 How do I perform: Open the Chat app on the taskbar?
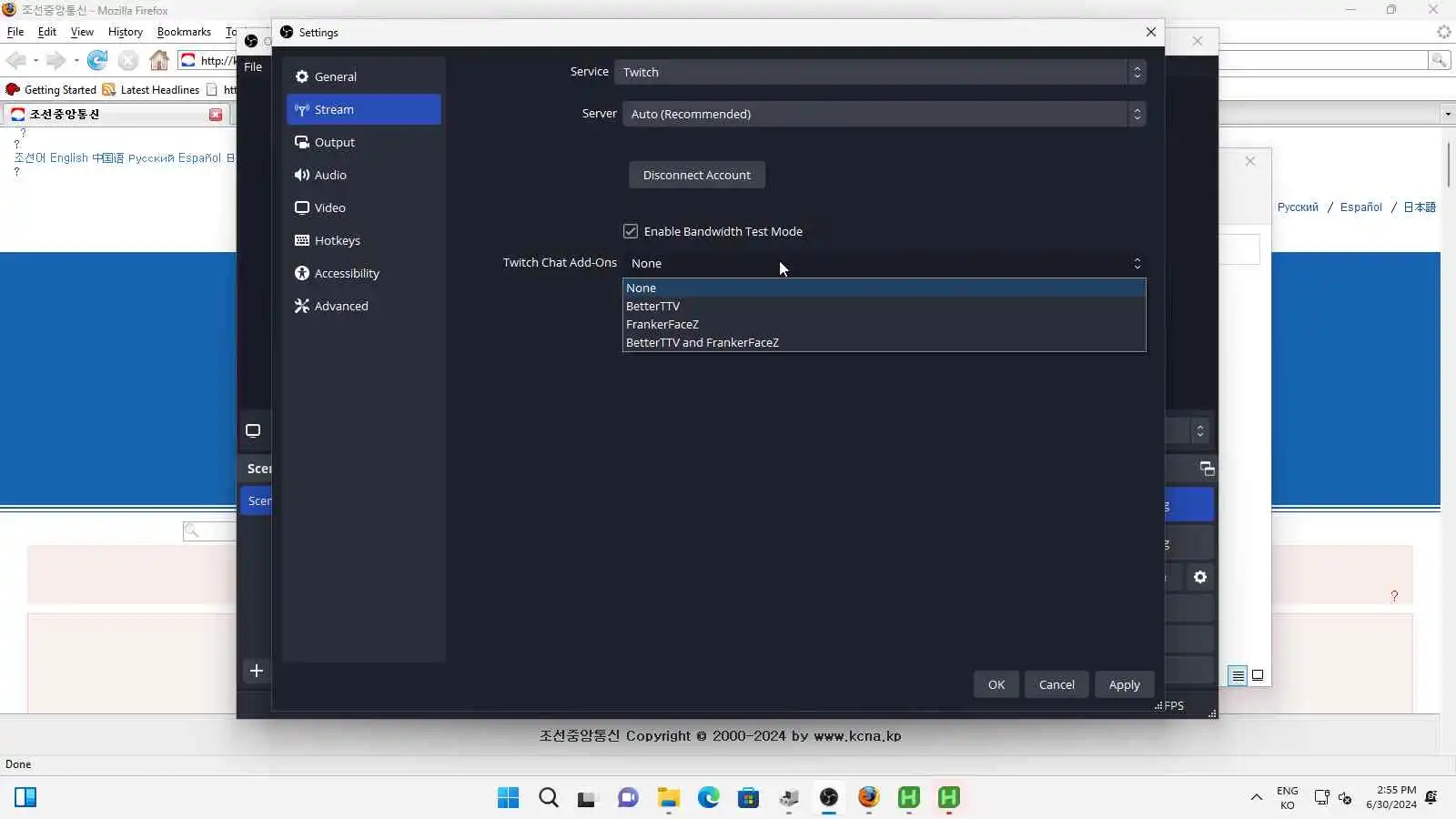pos(628,798)
